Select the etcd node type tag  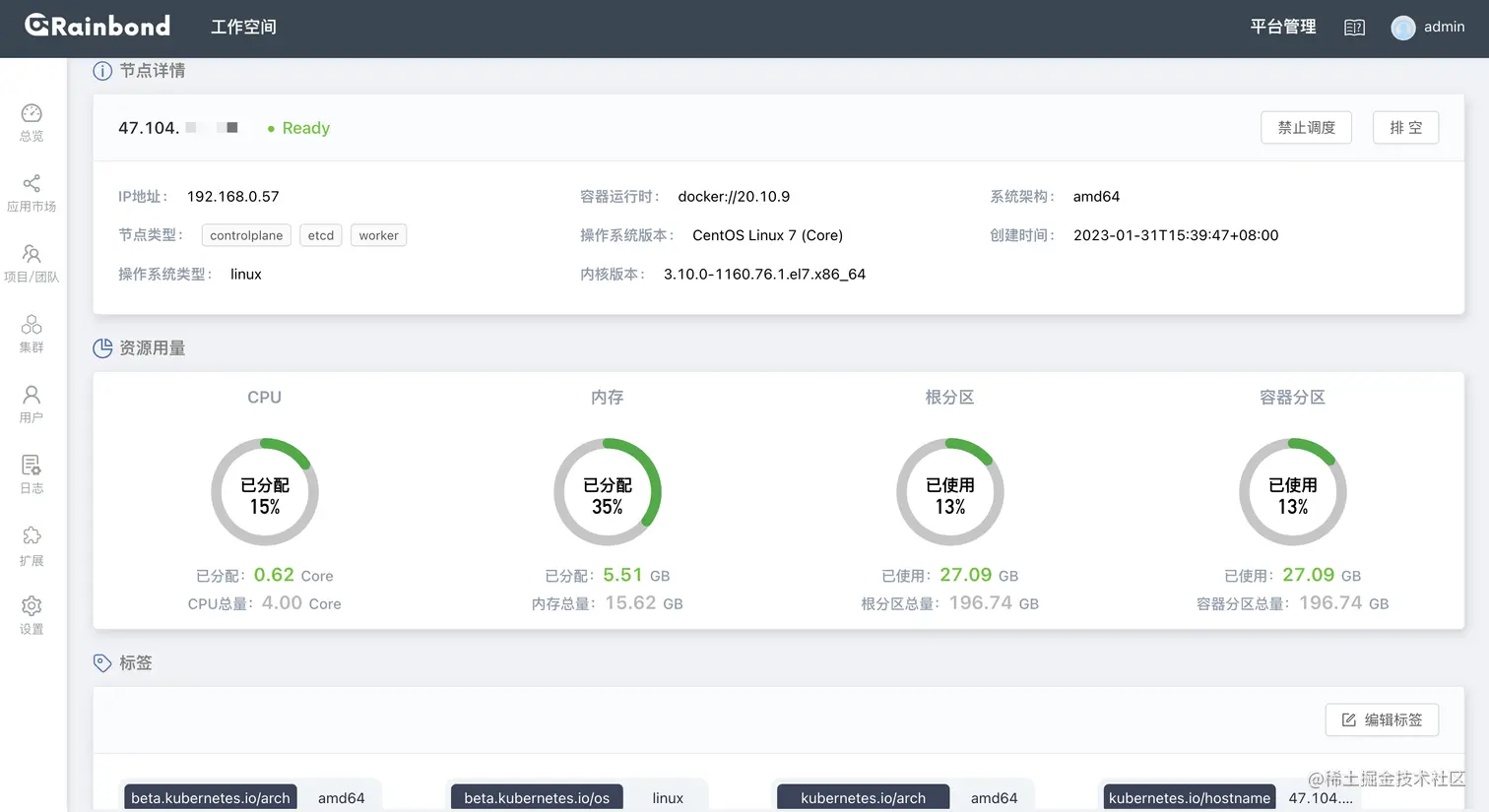[x=320, y=235]
